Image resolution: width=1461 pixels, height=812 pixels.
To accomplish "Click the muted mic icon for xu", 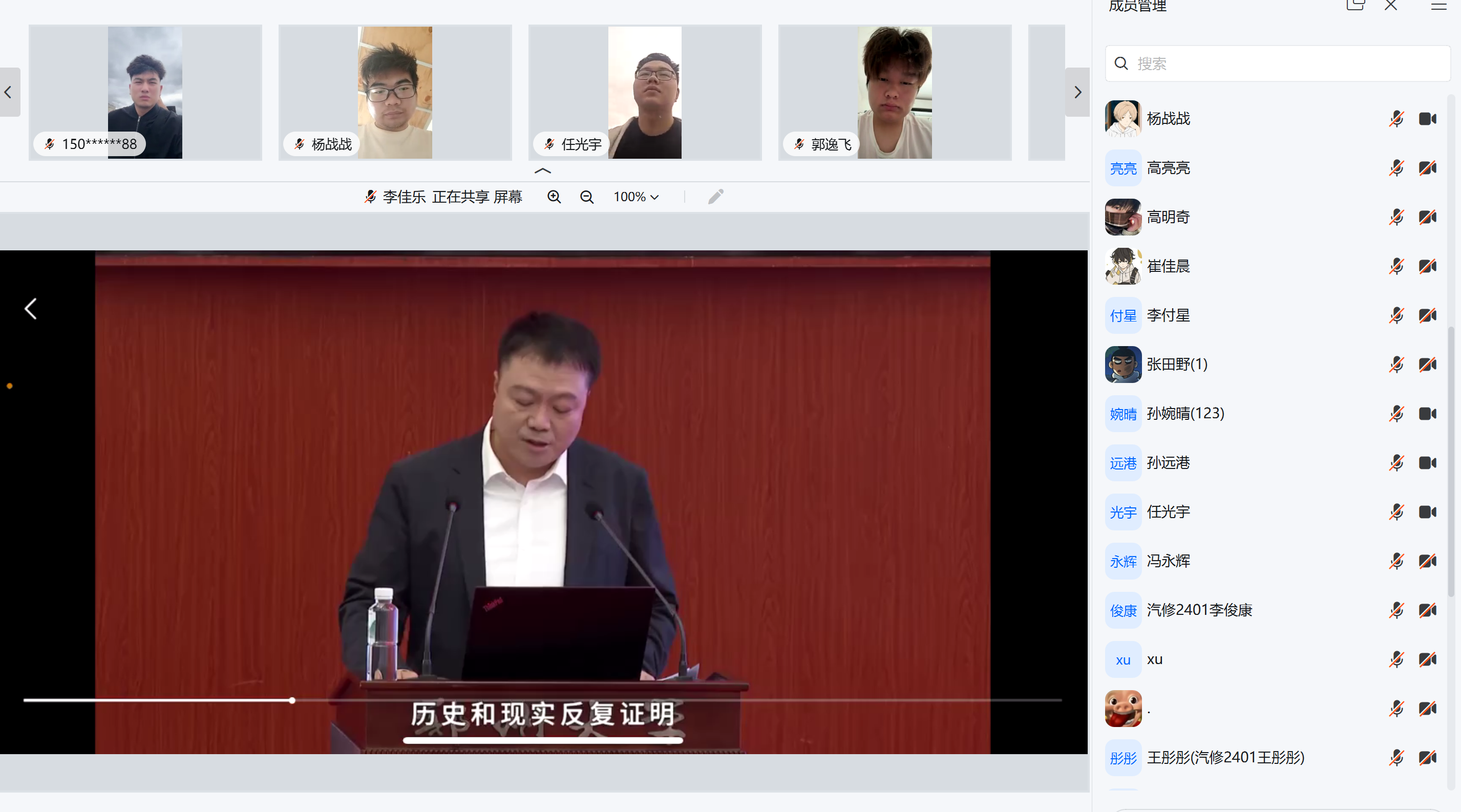I will [x=1396, y=659].
